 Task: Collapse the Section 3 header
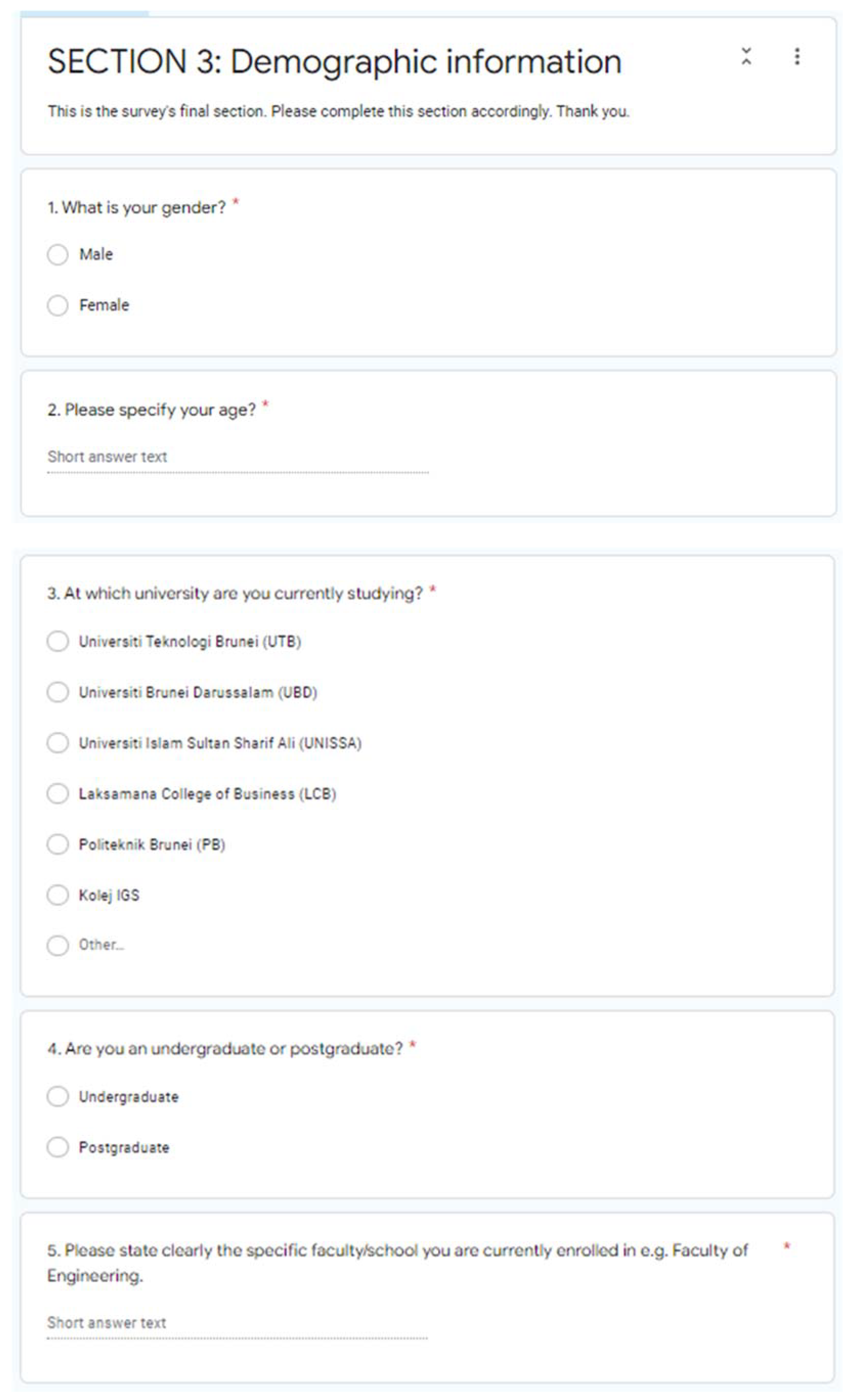click(746, 56)
